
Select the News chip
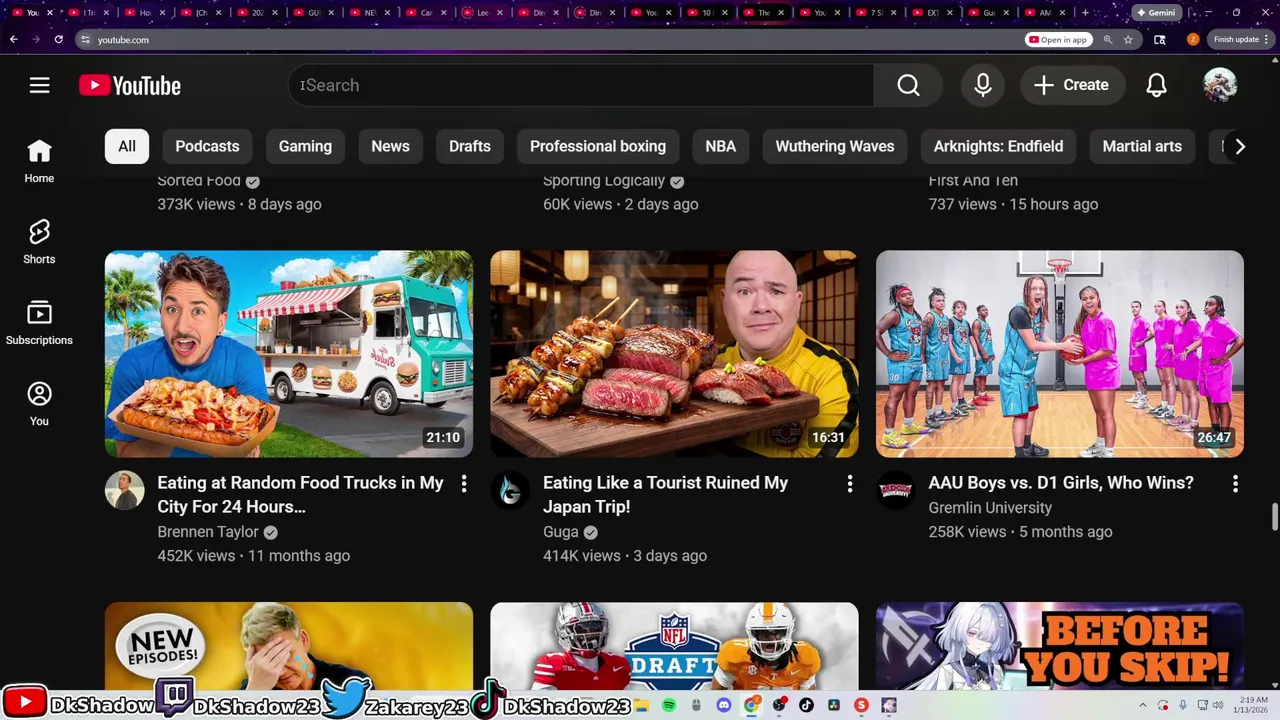tap(390, 146)
